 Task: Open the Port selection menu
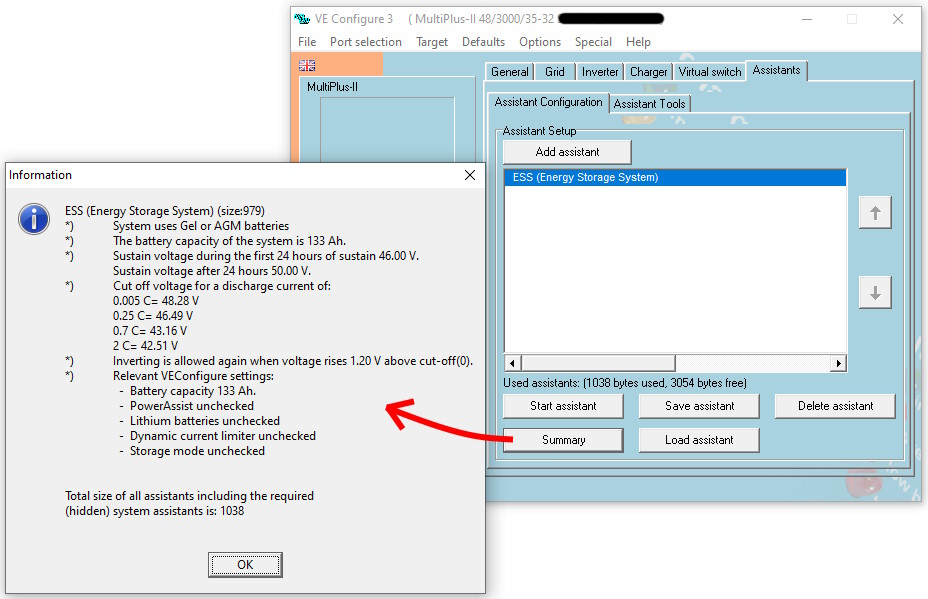pos(366,42)
